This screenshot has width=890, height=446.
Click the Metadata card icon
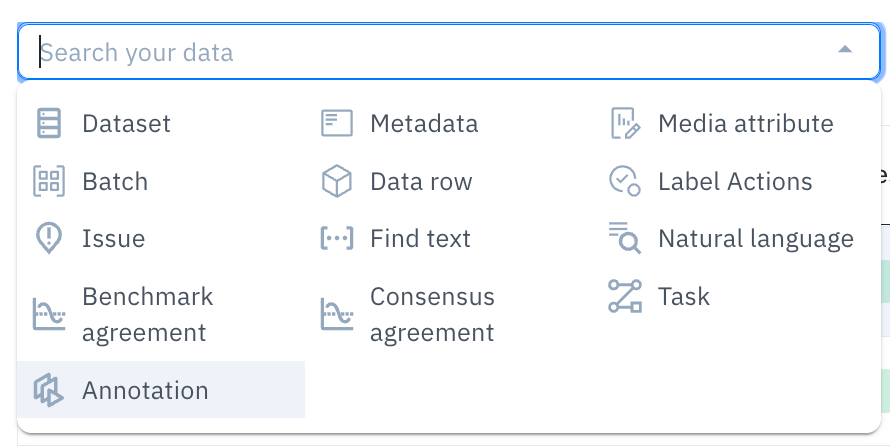tap(336, 124)
